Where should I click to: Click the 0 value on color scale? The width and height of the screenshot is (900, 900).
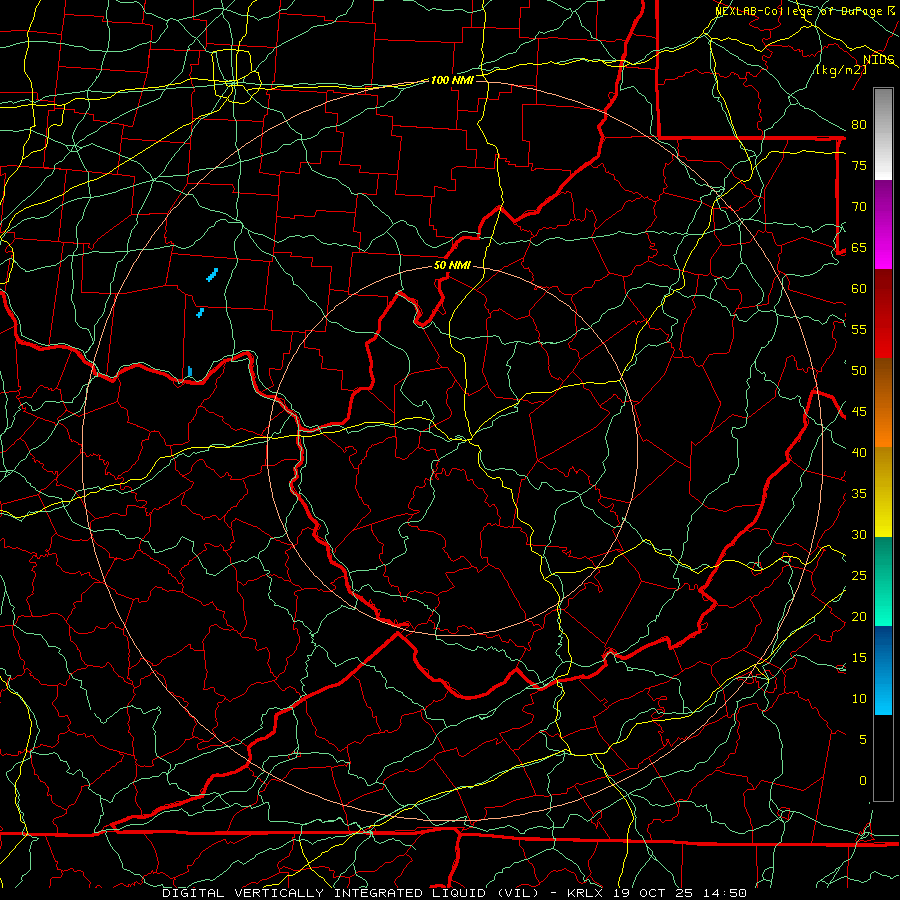click(x=863, y=781)
